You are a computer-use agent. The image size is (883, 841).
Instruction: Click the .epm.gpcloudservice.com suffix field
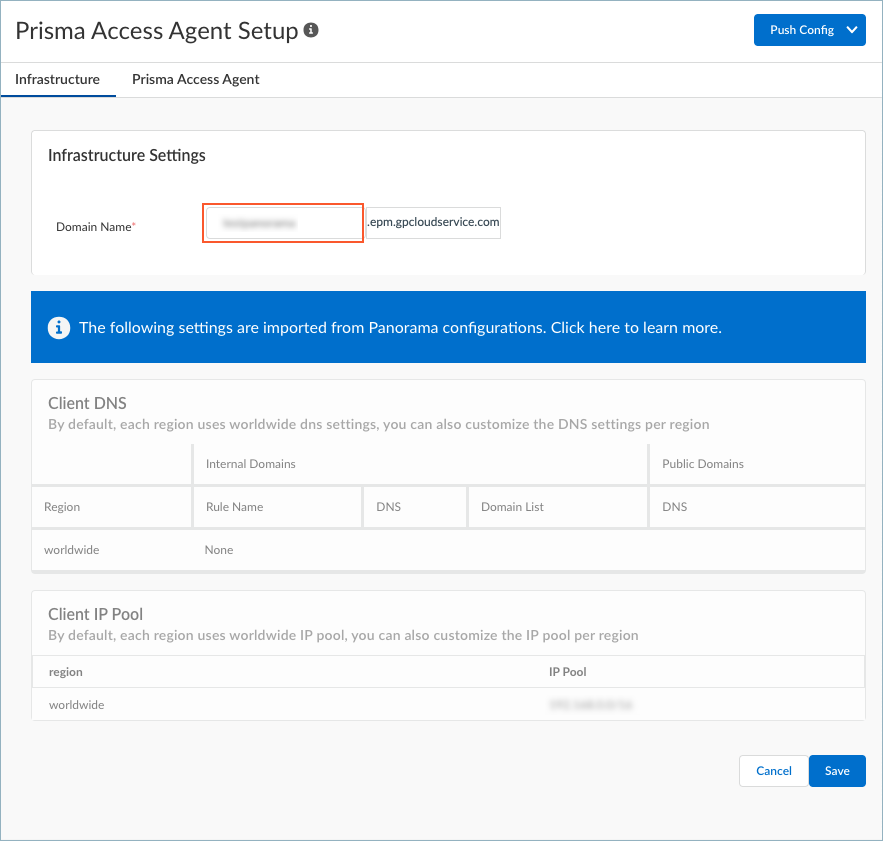click(433, 223)
